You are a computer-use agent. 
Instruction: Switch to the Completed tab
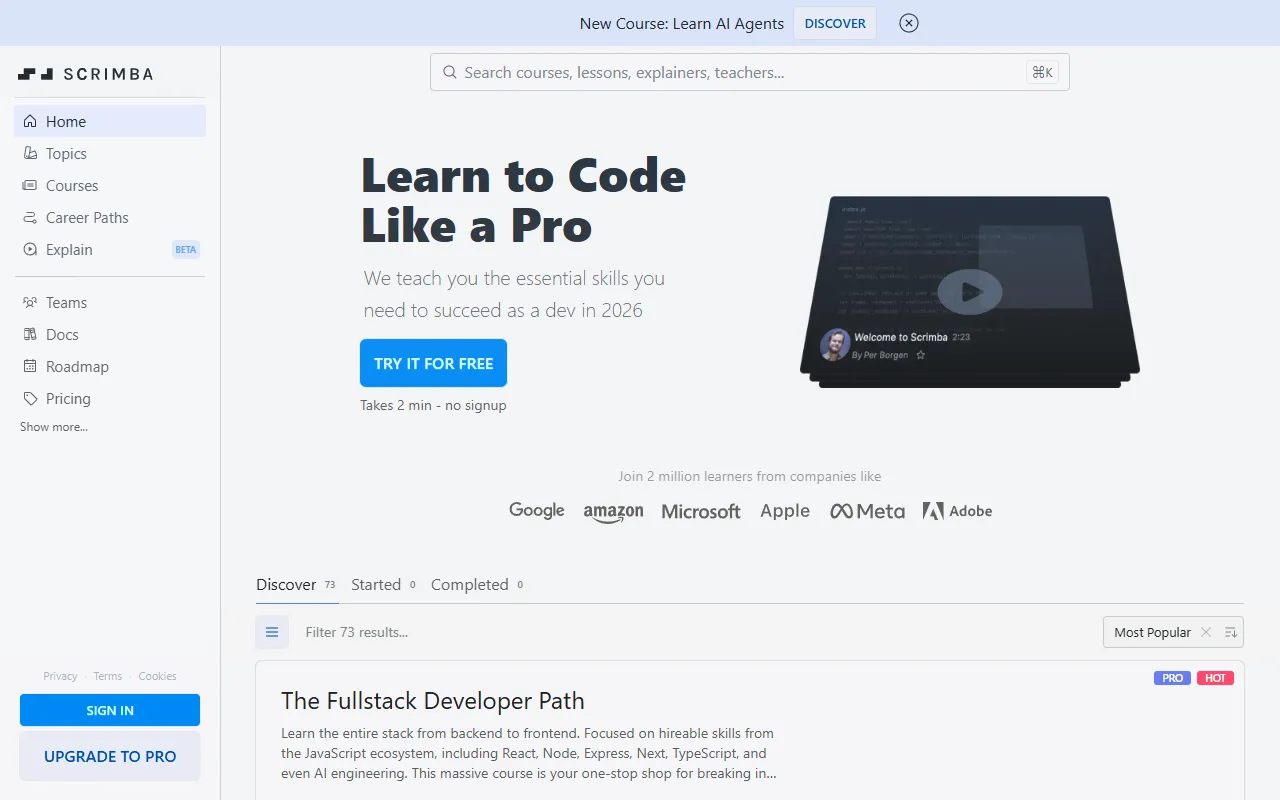pyautogui.click(x=478, y=585)
